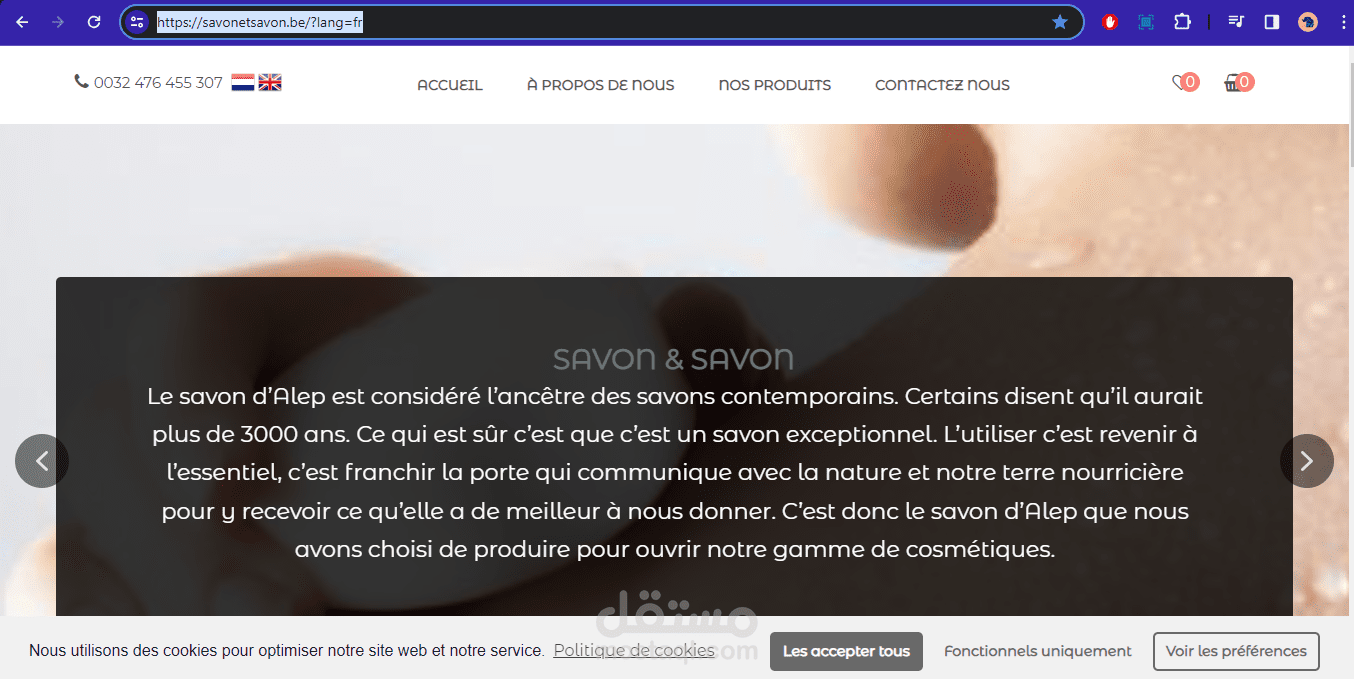Image resolution: width=1354 pixels, height=679 pixels.
Task: Click Les accepter tous cookie button
Action: point(846,651)
